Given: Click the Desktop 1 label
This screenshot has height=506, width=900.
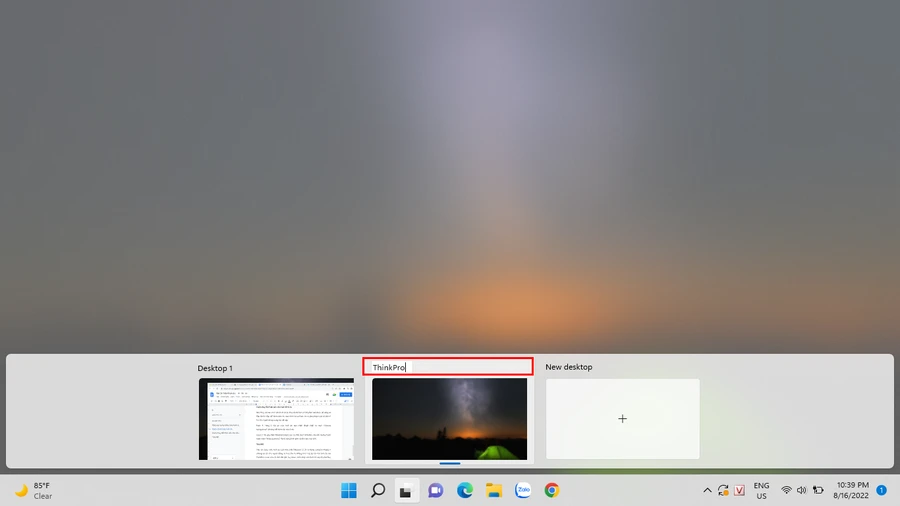Looking at the screenshot, I should click(215, 368).
